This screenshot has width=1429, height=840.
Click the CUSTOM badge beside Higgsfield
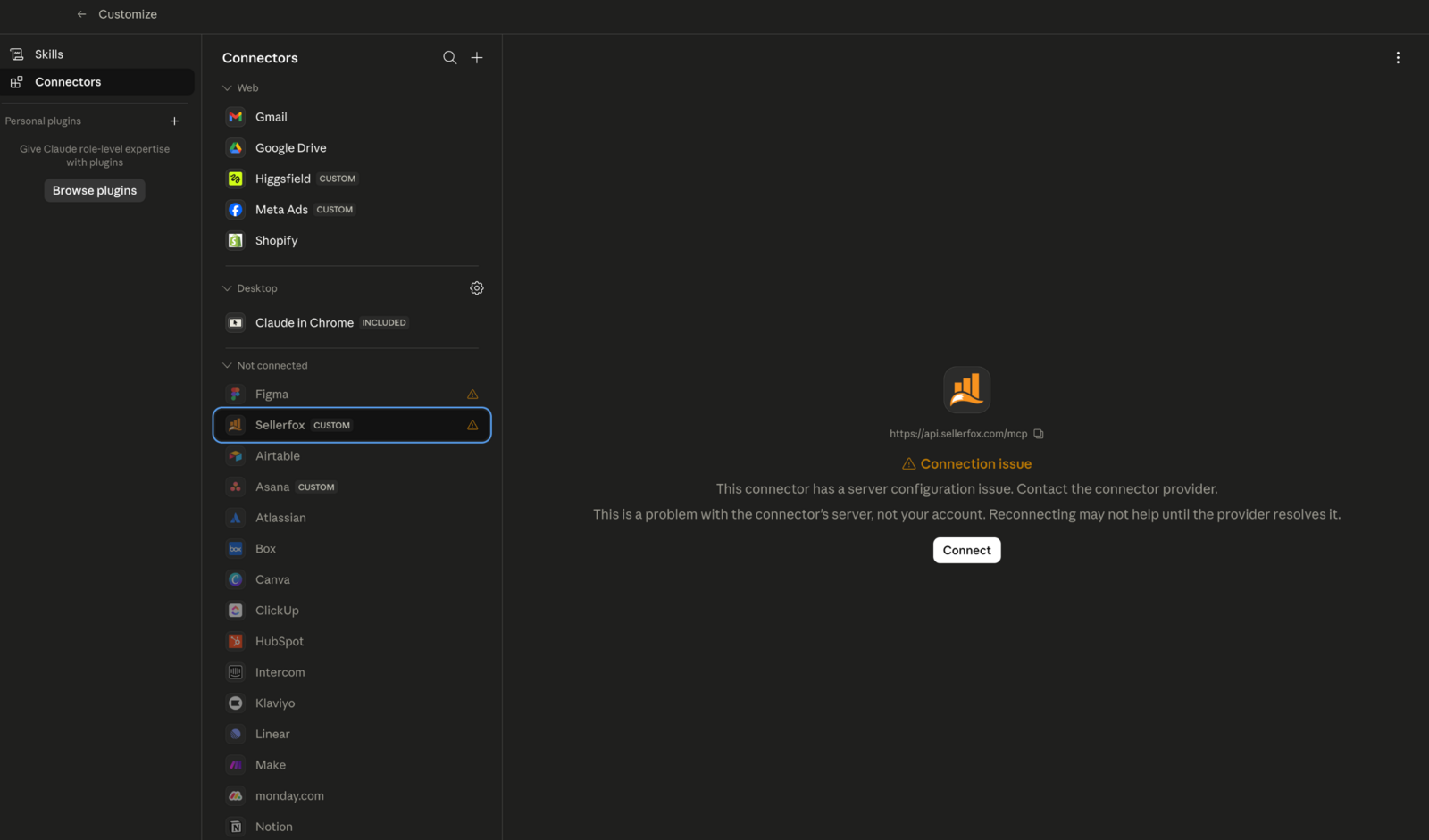click(338, 179)
